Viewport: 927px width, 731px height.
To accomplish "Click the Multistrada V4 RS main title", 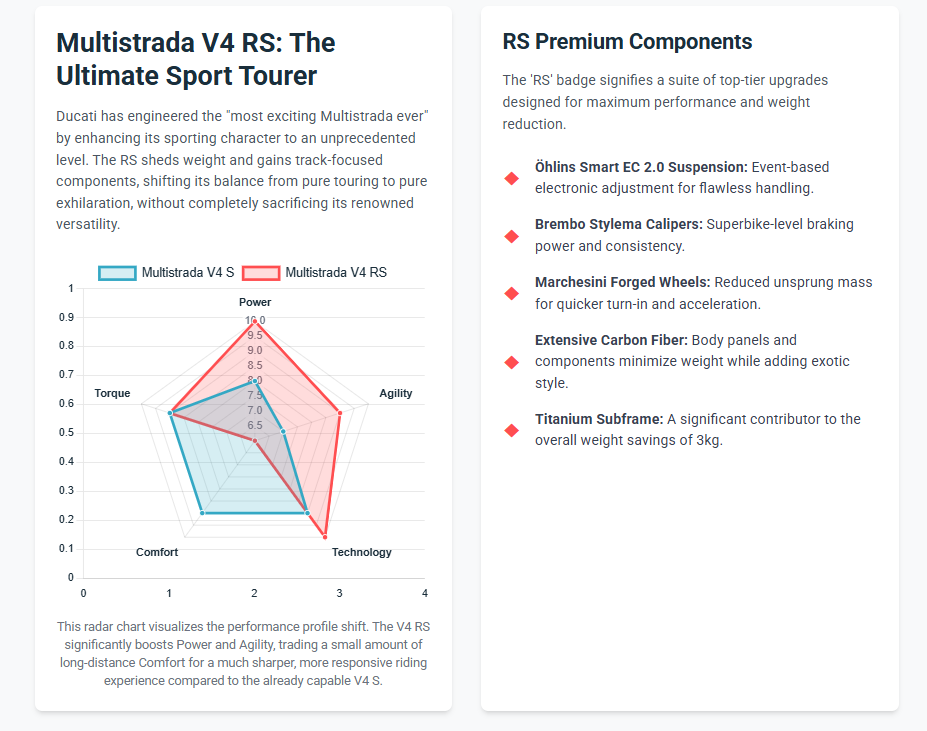I will 196,58.
